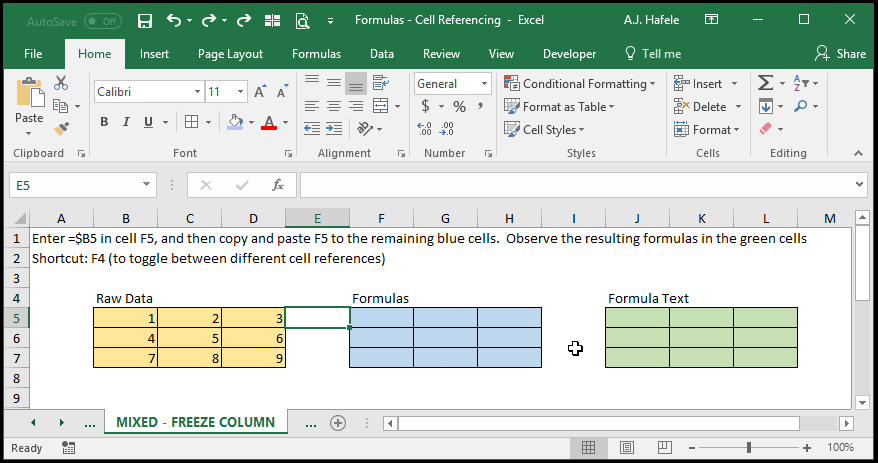Click the Cut scissors icon
Image resolution: width=878 pixels, height=463 pixels.
click(61, 83)
